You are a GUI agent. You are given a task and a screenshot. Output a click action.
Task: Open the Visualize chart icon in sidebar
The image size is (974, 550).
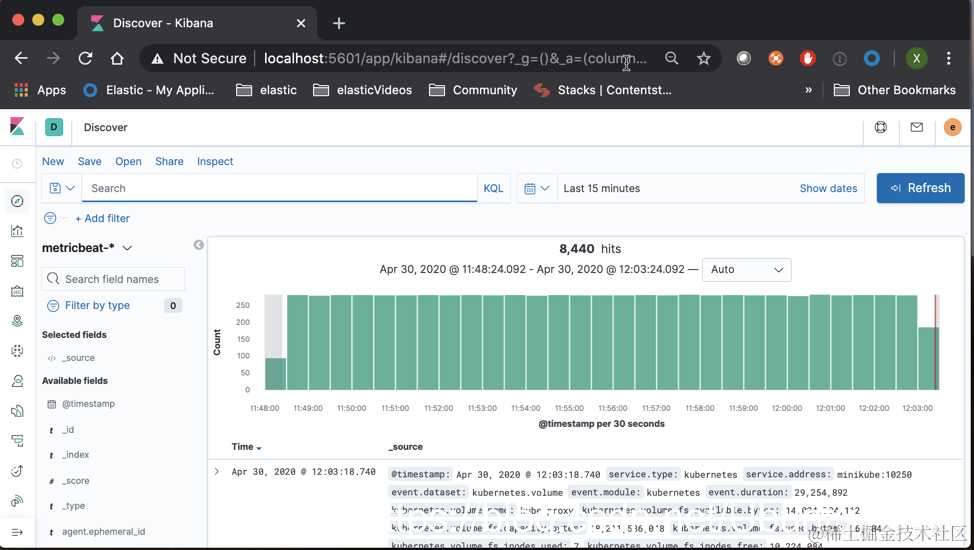tap(17, 231)
